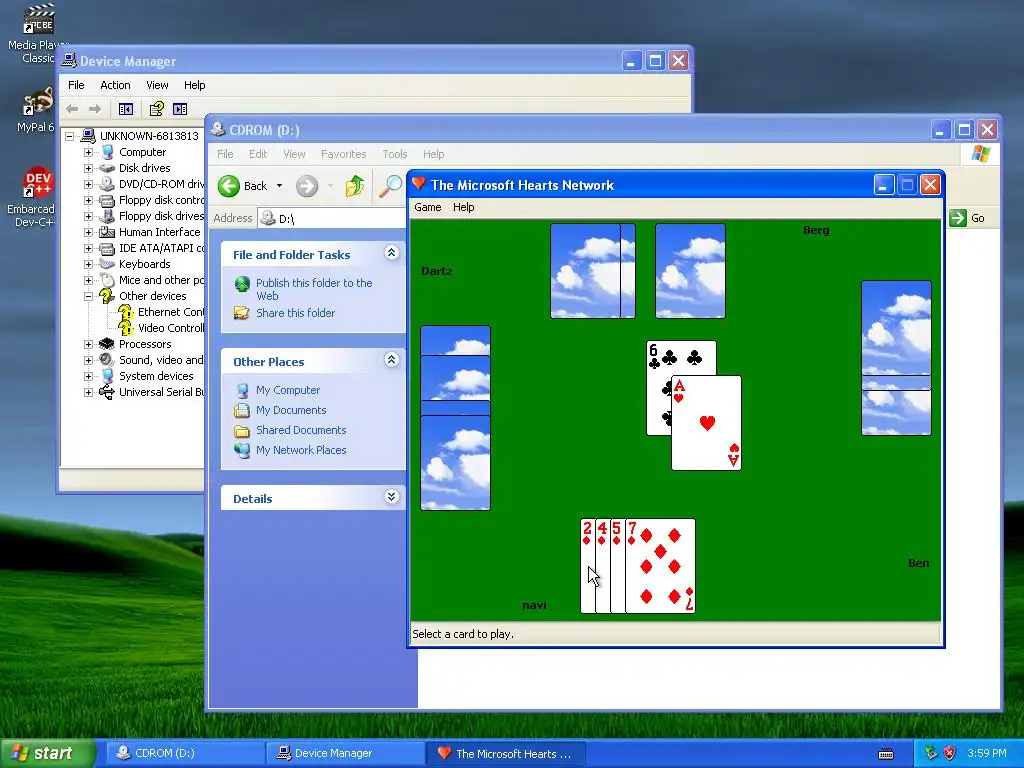Expand the Disk drives tree node
Viewport: 1024px width, 768px height.
[88, 168]
